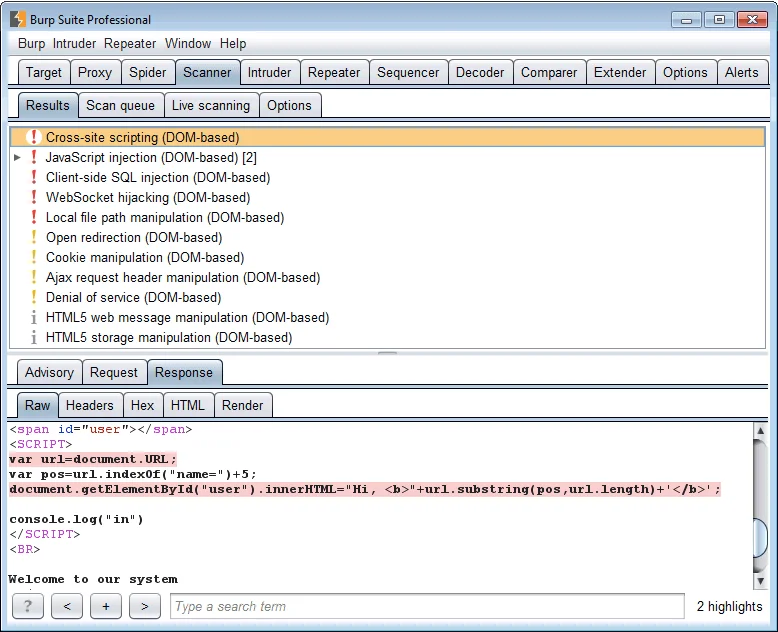Select the Response tab
The width and height of the screenshot is (778, 632).
(184, 372)
